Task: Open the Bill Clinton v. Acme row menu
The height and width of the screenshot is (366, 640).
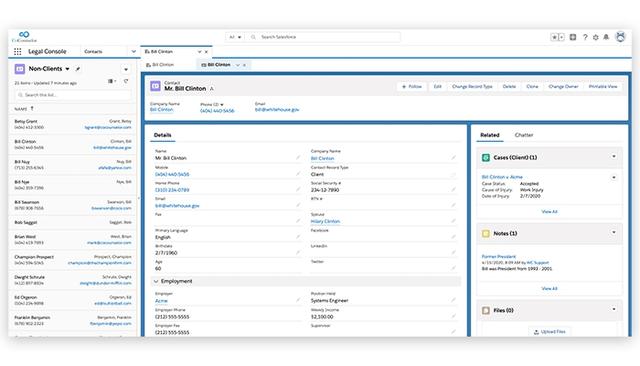Action: pyautogui.click(x=613, y=177)
